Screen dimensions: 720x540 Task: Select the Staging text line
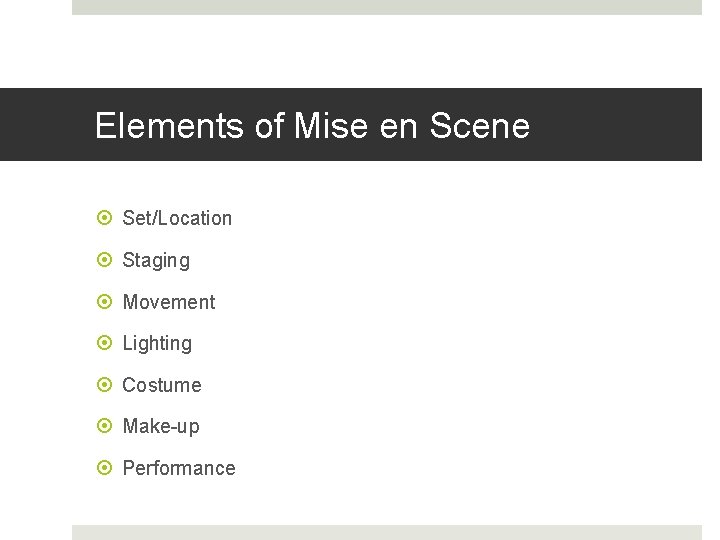pos(156,260)
